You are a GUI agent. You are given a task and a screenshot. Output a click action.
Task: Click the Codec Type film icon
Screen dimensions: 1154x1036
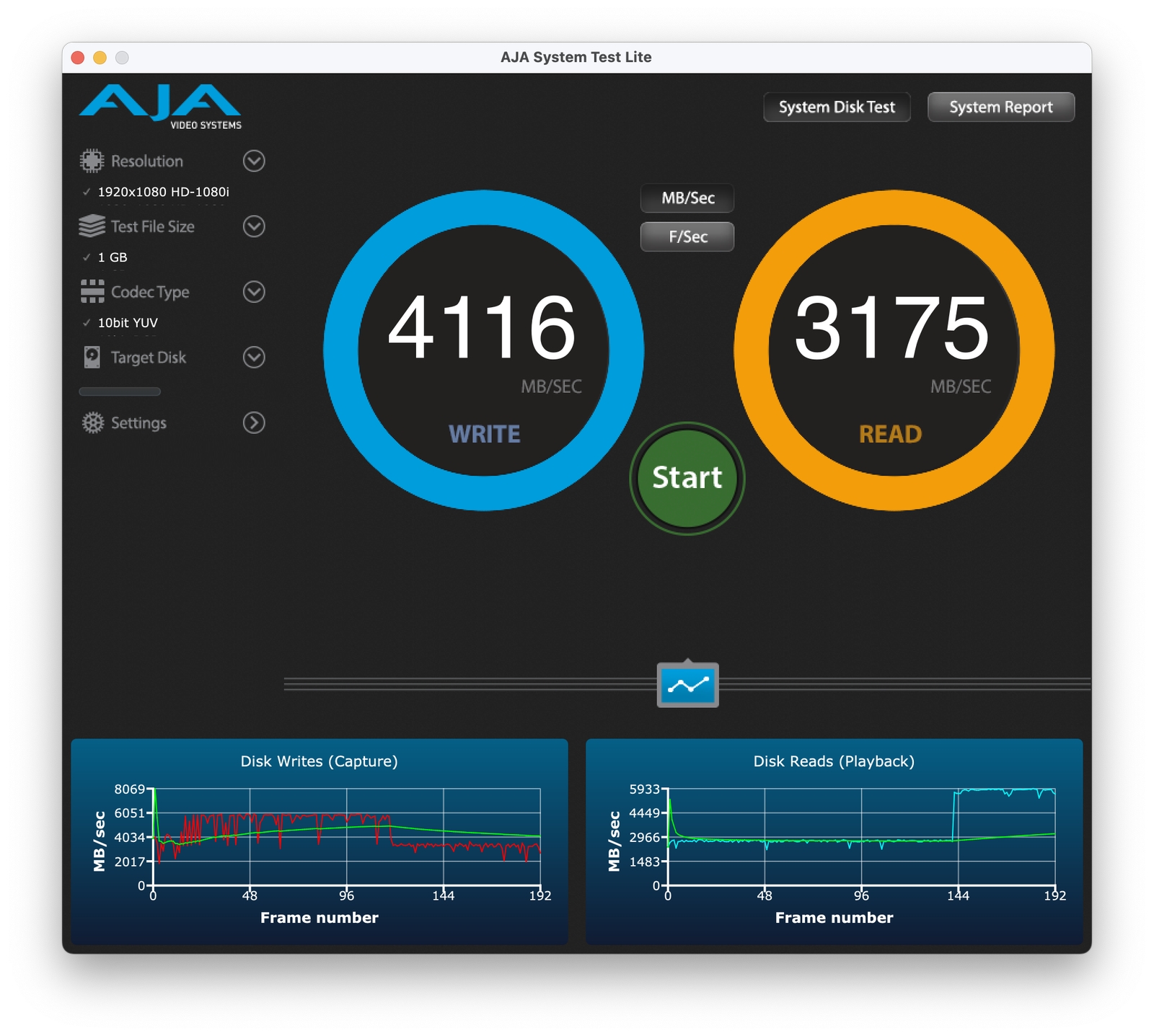point(92,291)
